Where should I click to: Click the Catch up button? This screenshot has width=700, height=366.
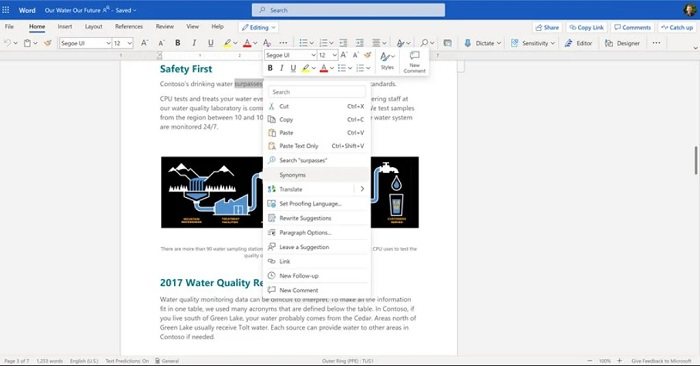pos(677,27)
